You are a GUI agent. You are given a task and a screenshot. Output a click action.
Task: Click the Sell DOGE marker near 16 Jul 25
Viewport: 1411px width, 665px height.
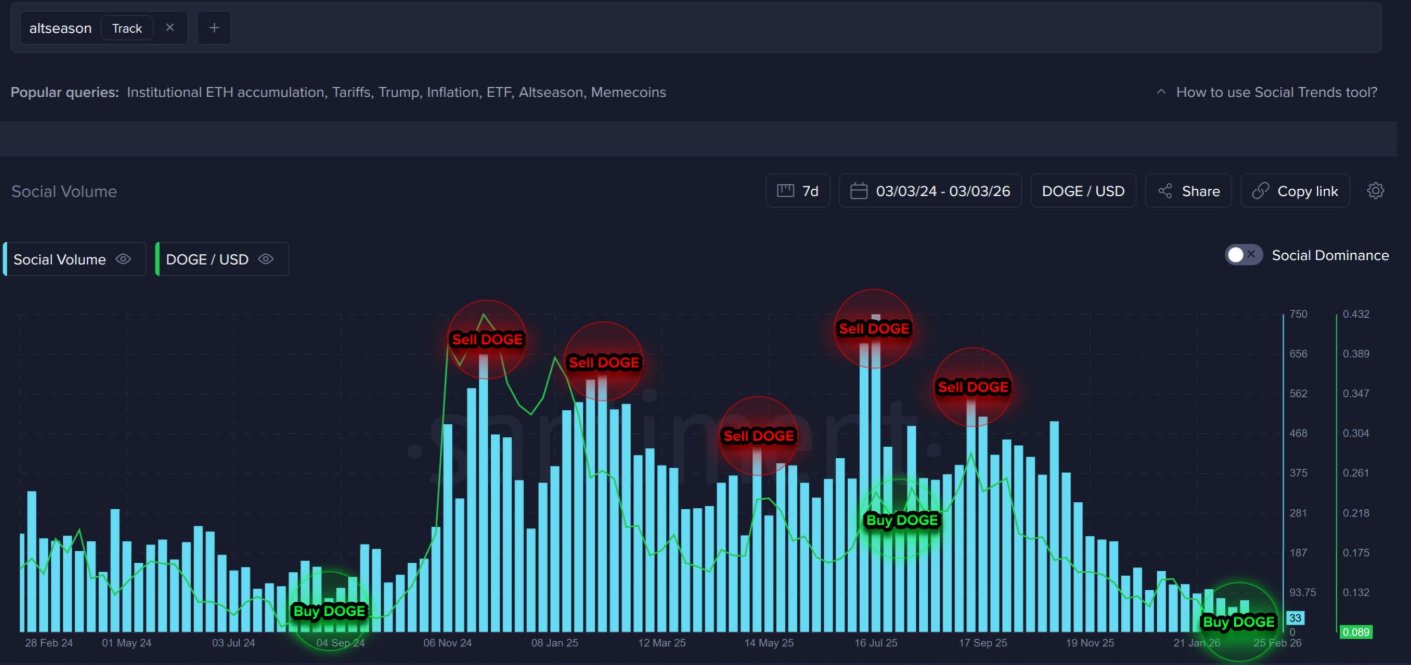pyautogui.click(x=874, y=328)
